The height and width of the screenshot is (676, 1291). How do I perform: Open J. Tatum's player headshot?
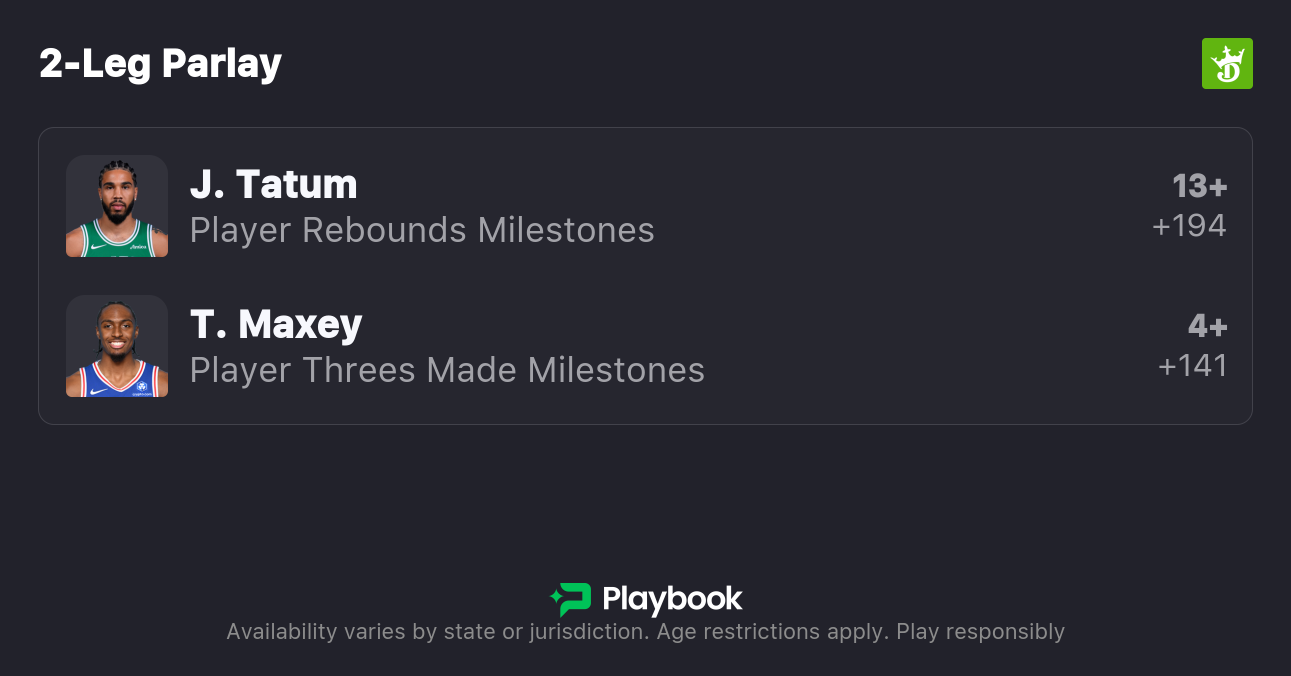point(117,206)
